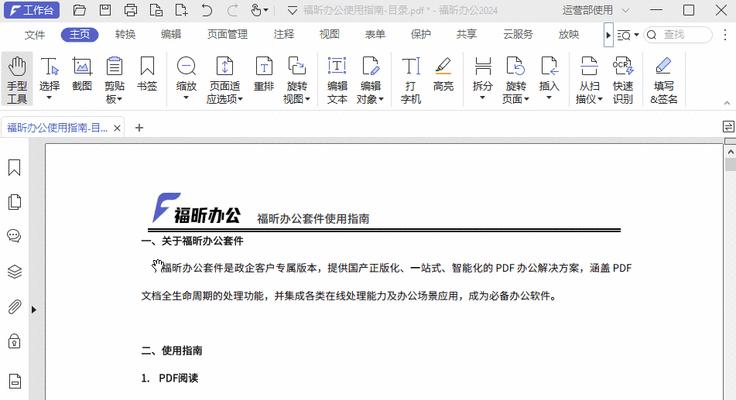Open the 云服务 ribbon tab
This screenshot has height=400, width=736.
tap(518, 34)
